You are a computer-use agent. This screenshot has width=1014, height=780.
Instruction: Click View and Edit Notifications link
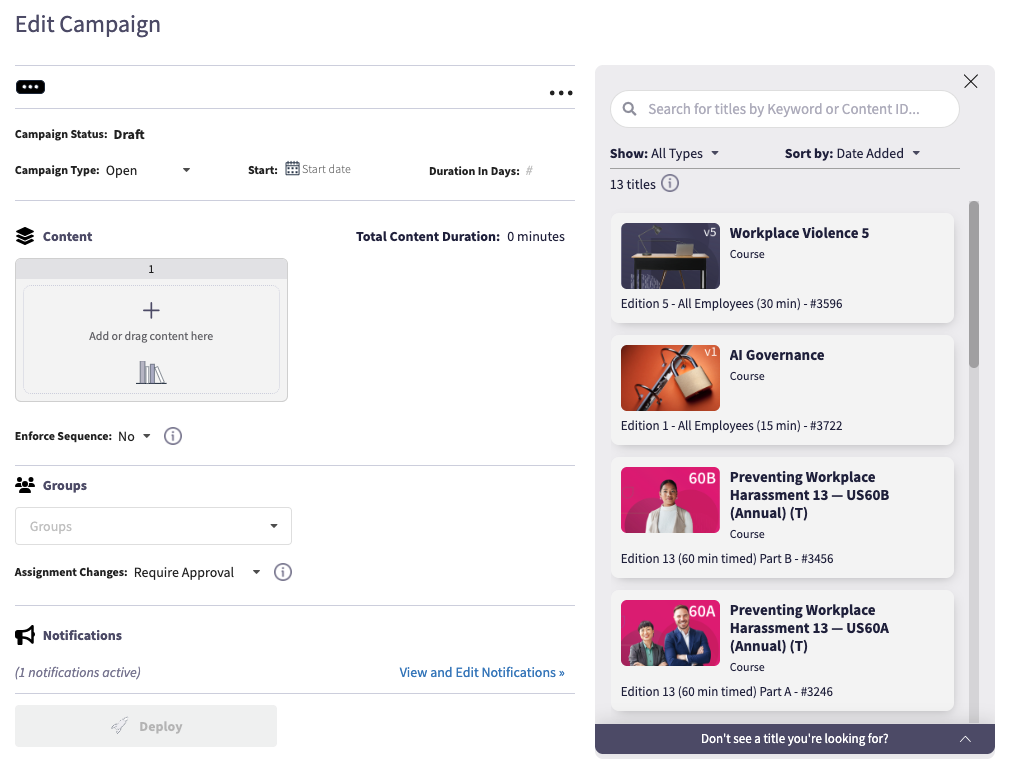click(x=482, y=672)
